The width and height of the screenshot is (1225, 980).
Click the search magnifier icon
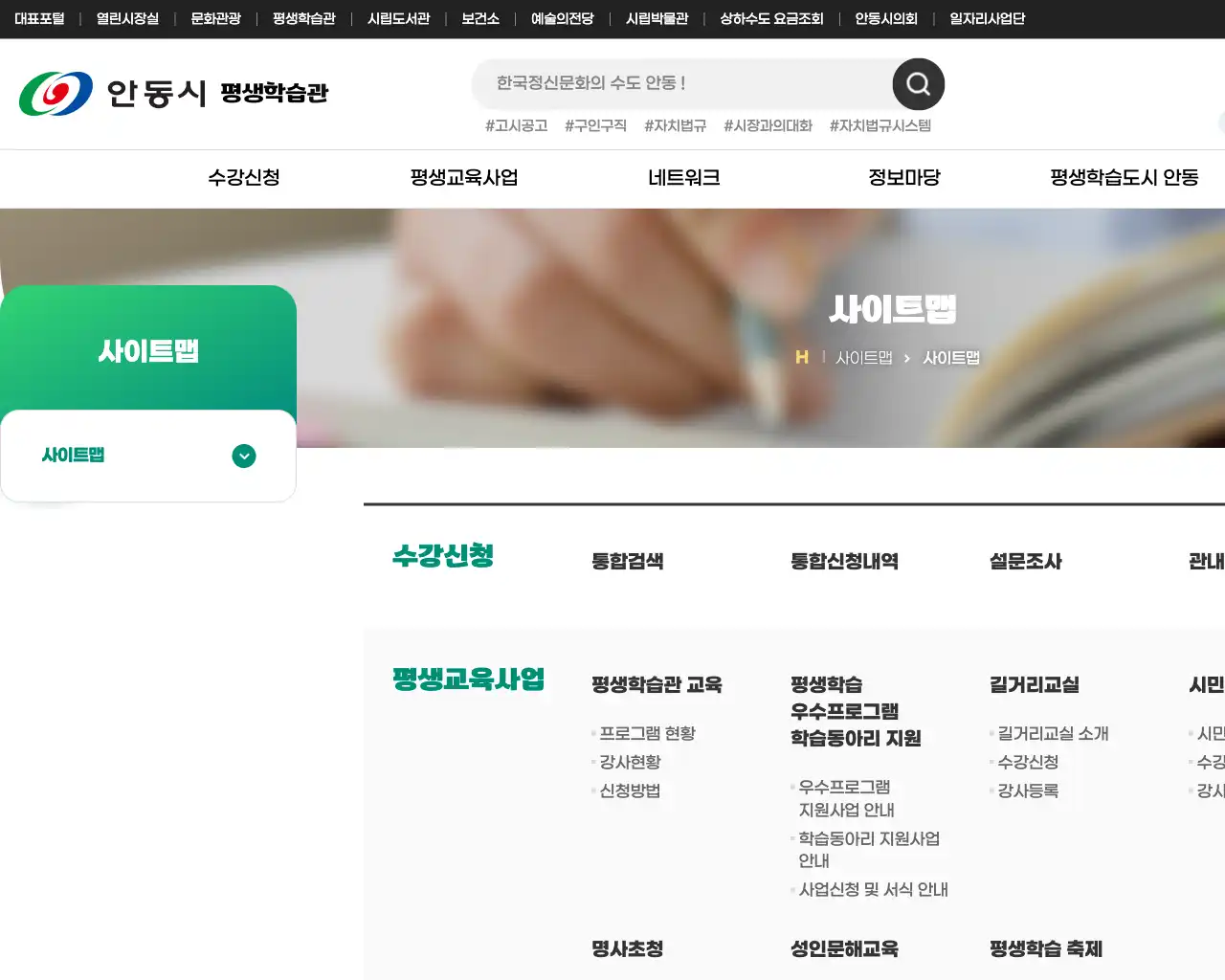click(917, 84)
